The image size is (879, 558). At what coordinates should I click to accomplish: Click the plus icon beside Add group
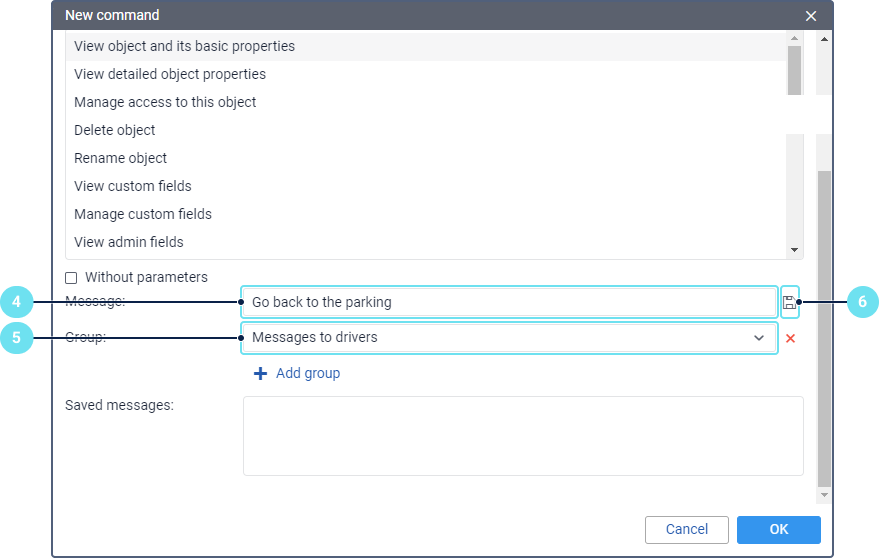click(260, 373)
